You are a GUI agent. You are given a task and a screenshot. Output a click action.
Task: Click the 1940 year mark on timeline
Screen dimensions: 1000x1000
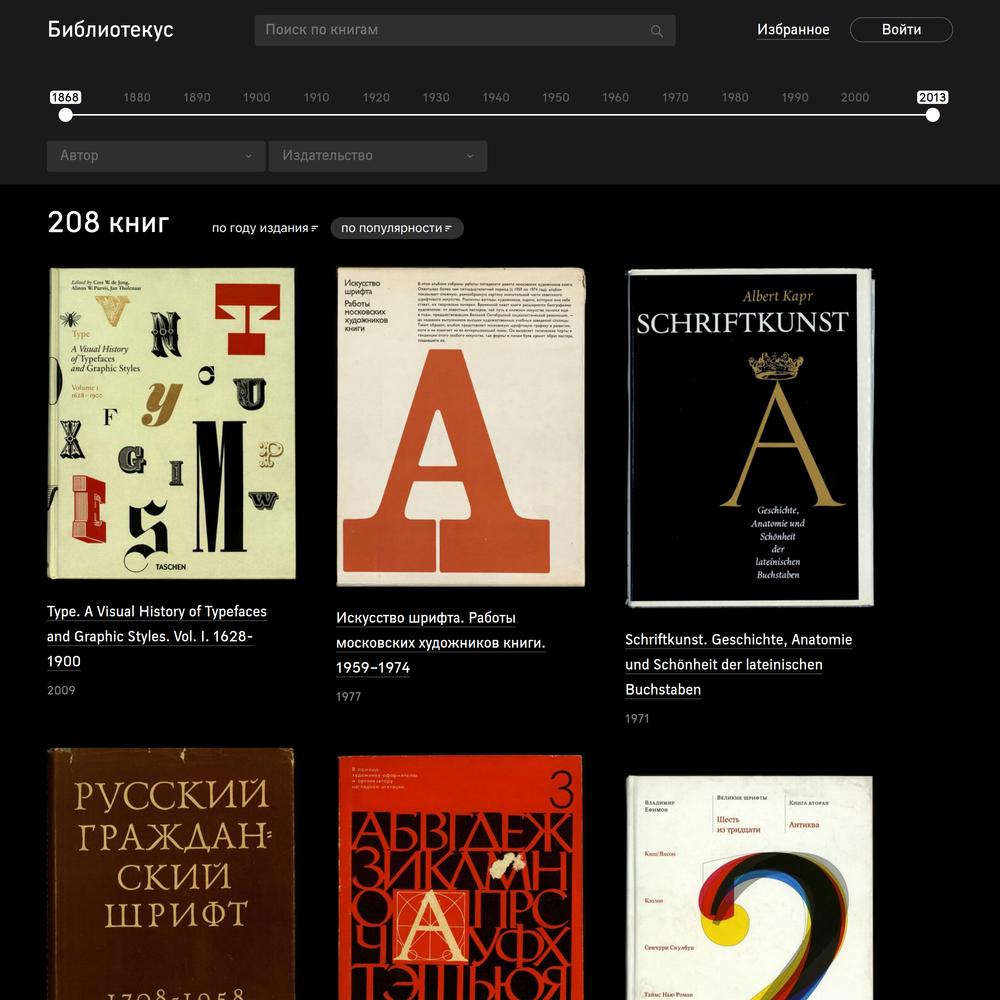[496, 98]
